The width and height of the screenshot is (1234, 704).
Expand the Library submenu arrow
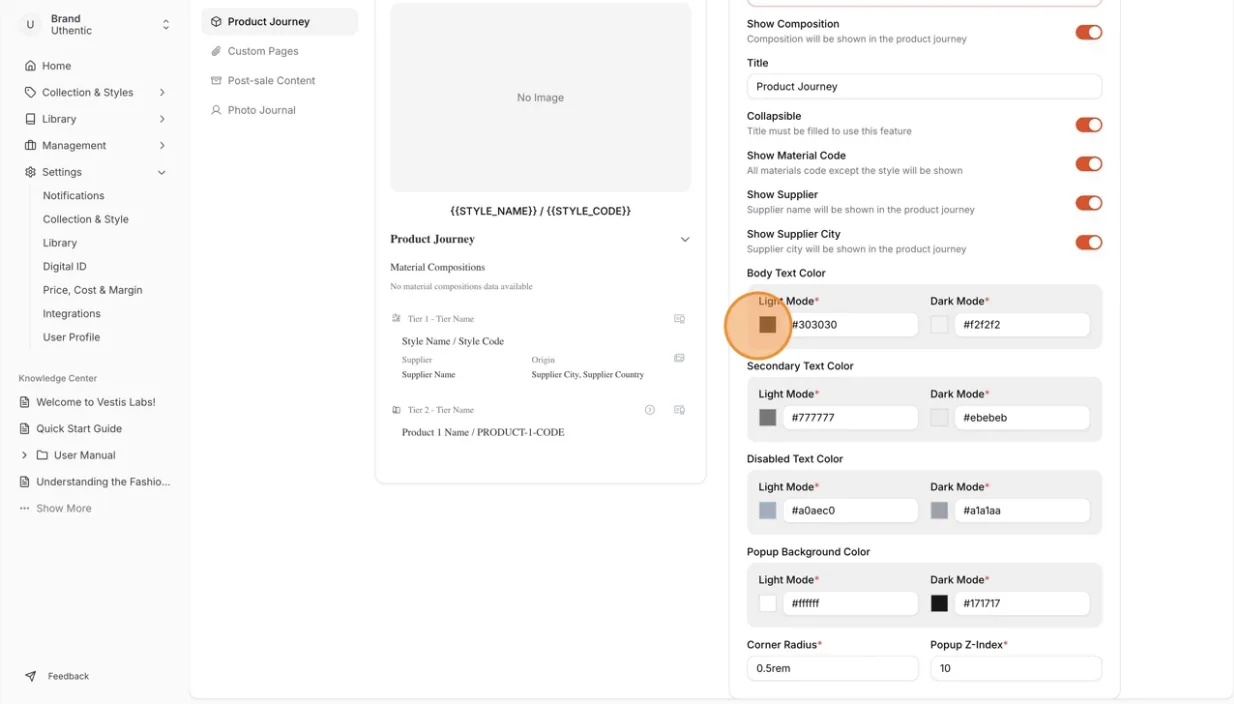(x=162, y=119)
